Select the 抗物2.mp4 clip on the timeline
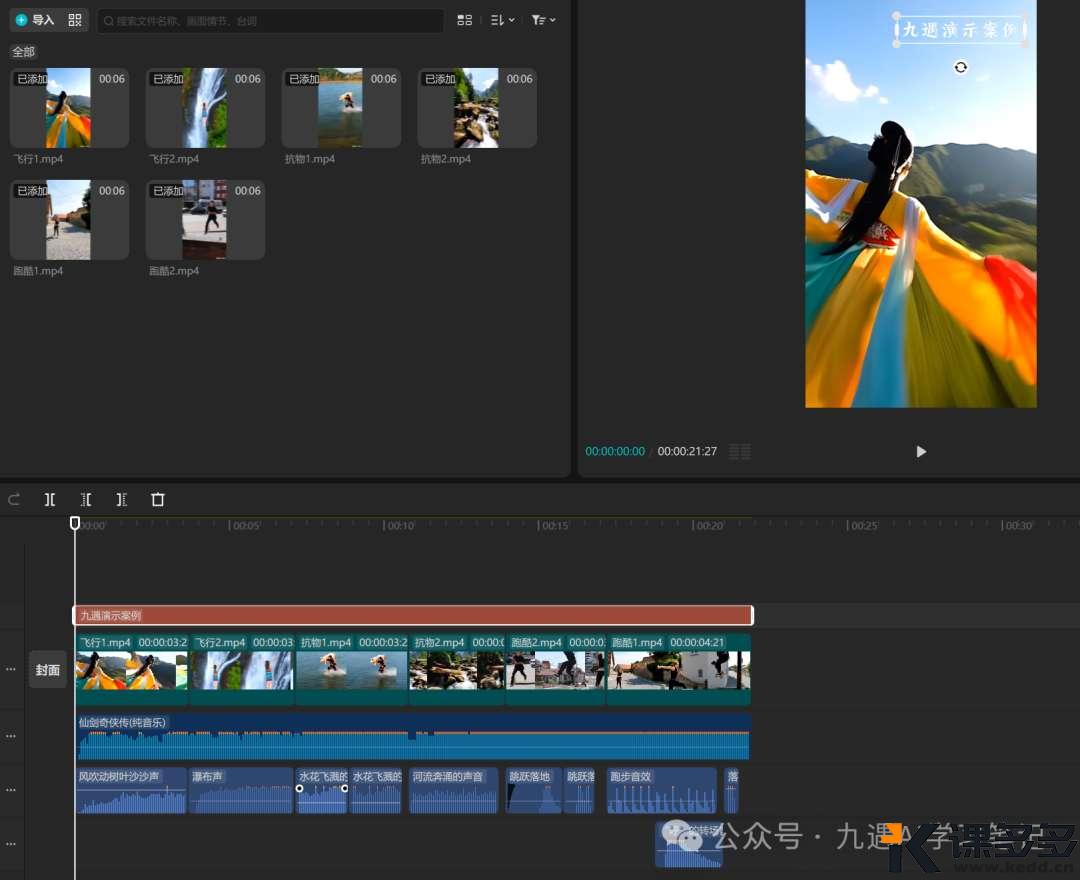 click(x=457, y=669)
